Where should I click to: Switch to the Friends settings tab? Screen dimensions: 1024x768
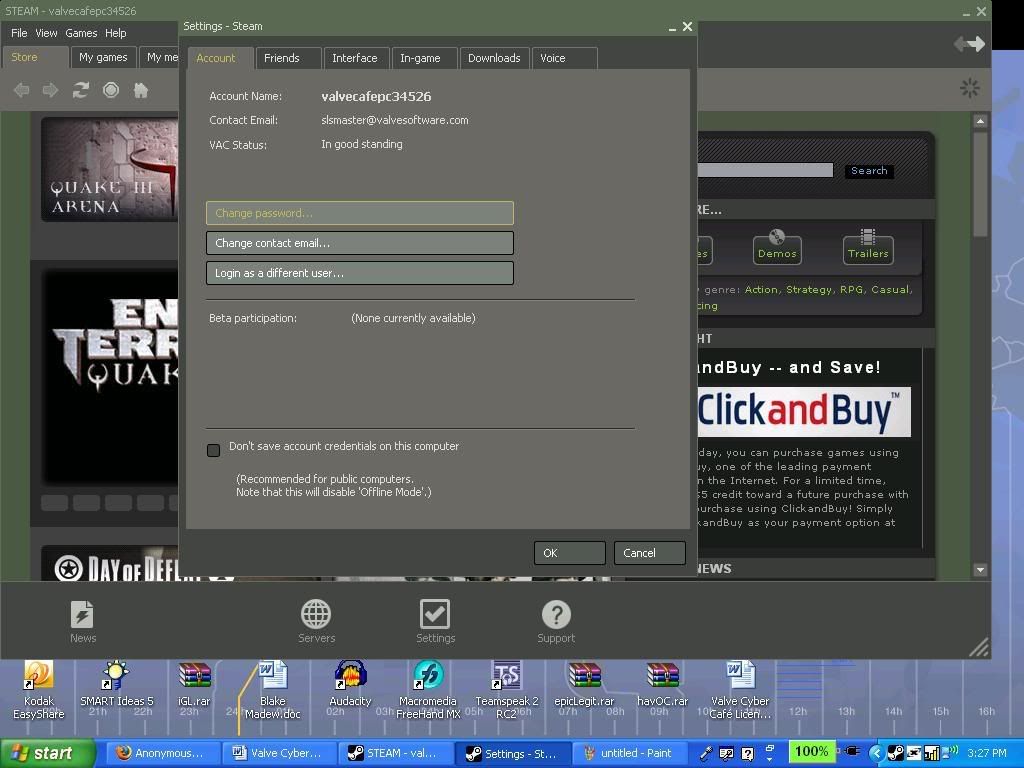point(282,58)
